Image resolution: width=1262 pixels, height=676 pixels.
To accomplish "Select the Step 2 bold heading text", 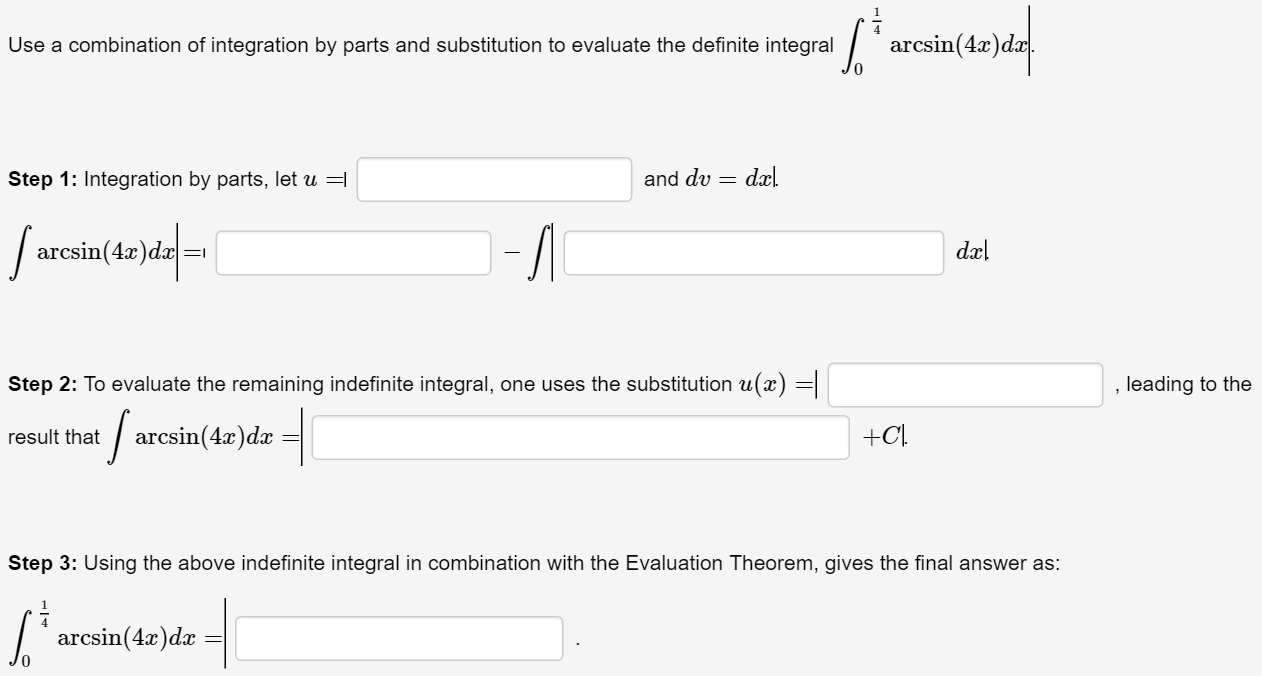I will click(40, 384).
